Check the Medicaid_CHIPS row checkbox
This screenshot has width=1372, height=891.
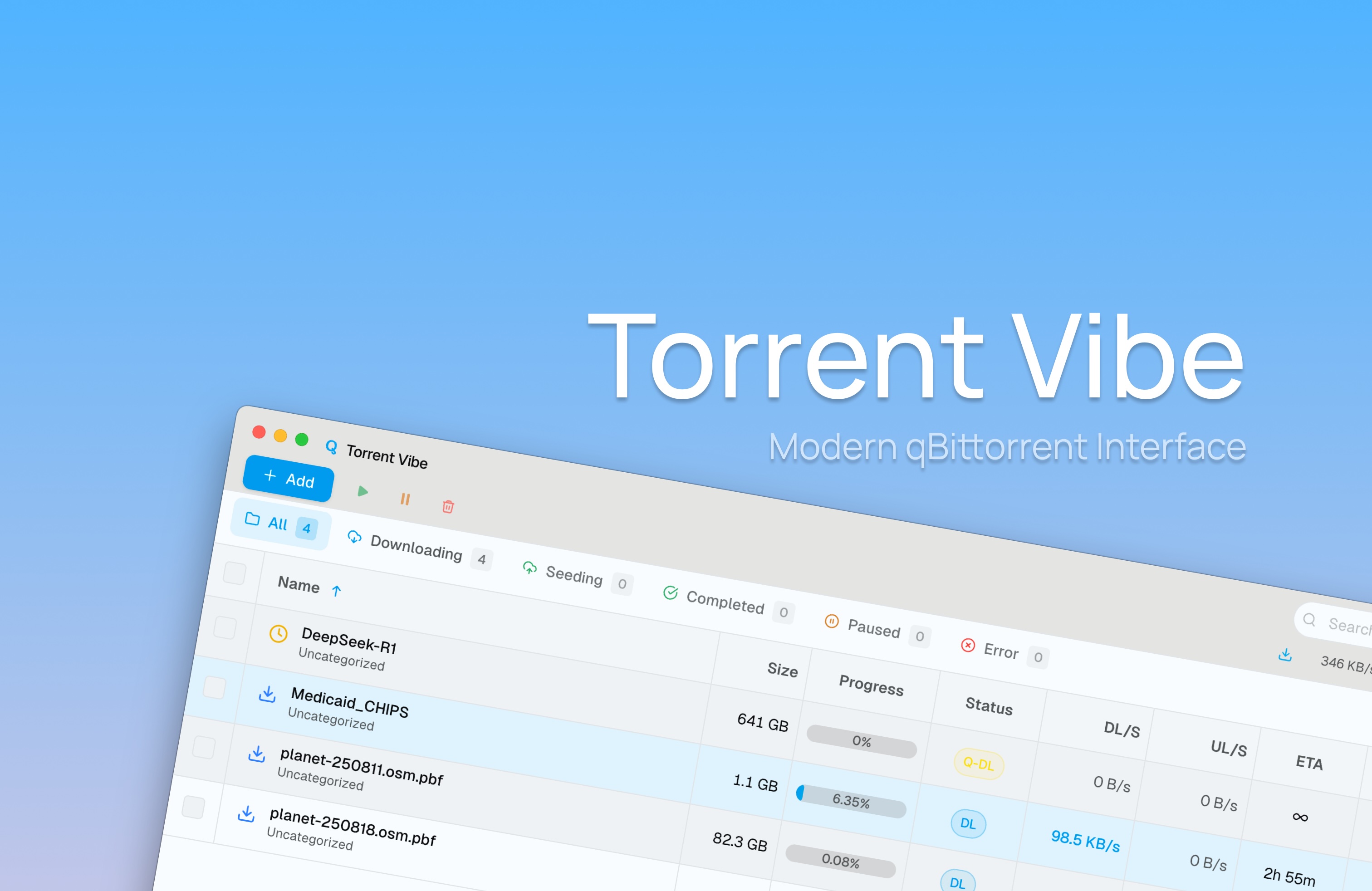215,687
